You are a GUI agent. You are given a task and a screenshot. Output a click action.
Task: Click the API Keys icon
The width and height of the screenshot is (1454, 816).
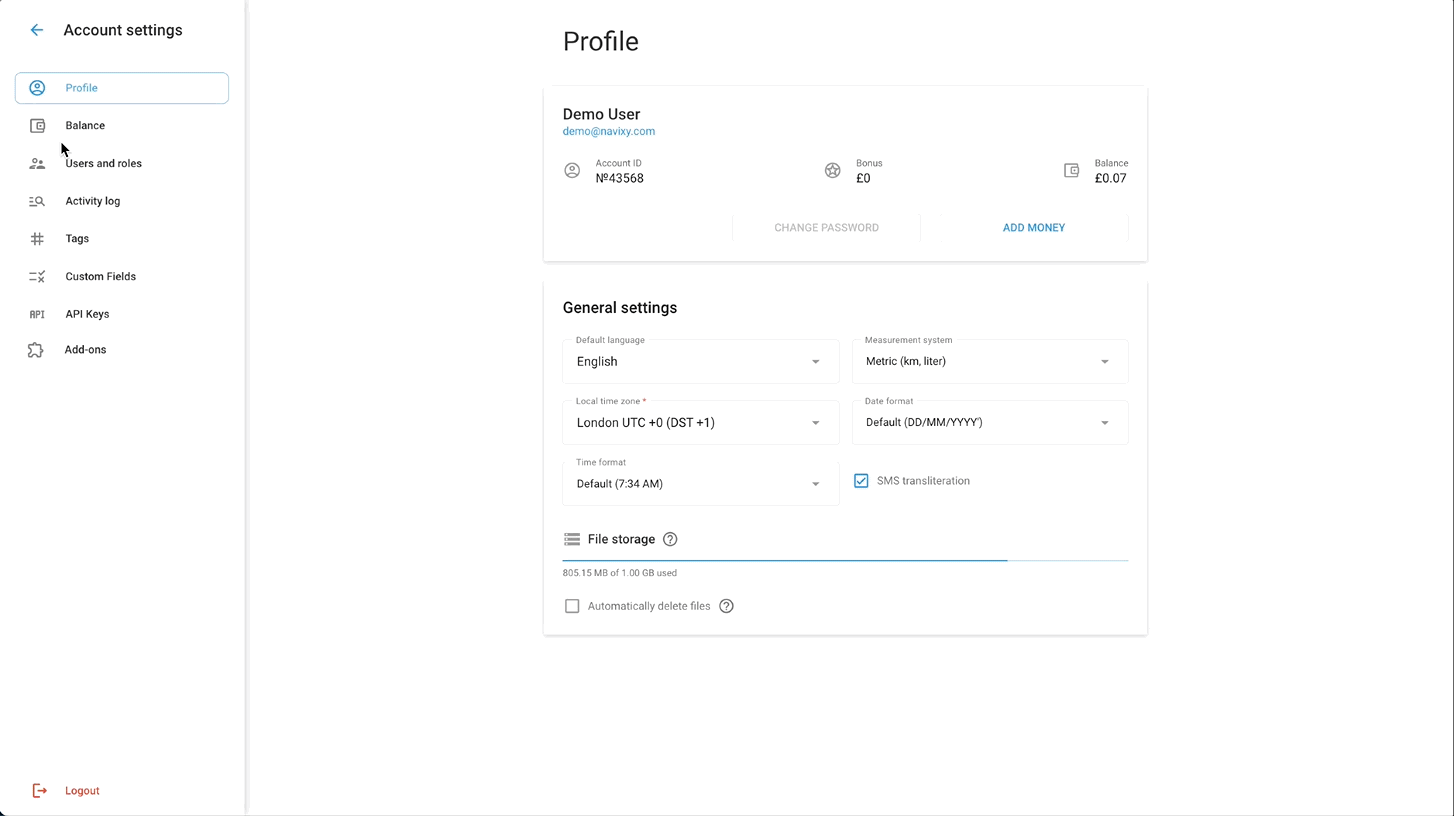(x=37, y=314)
